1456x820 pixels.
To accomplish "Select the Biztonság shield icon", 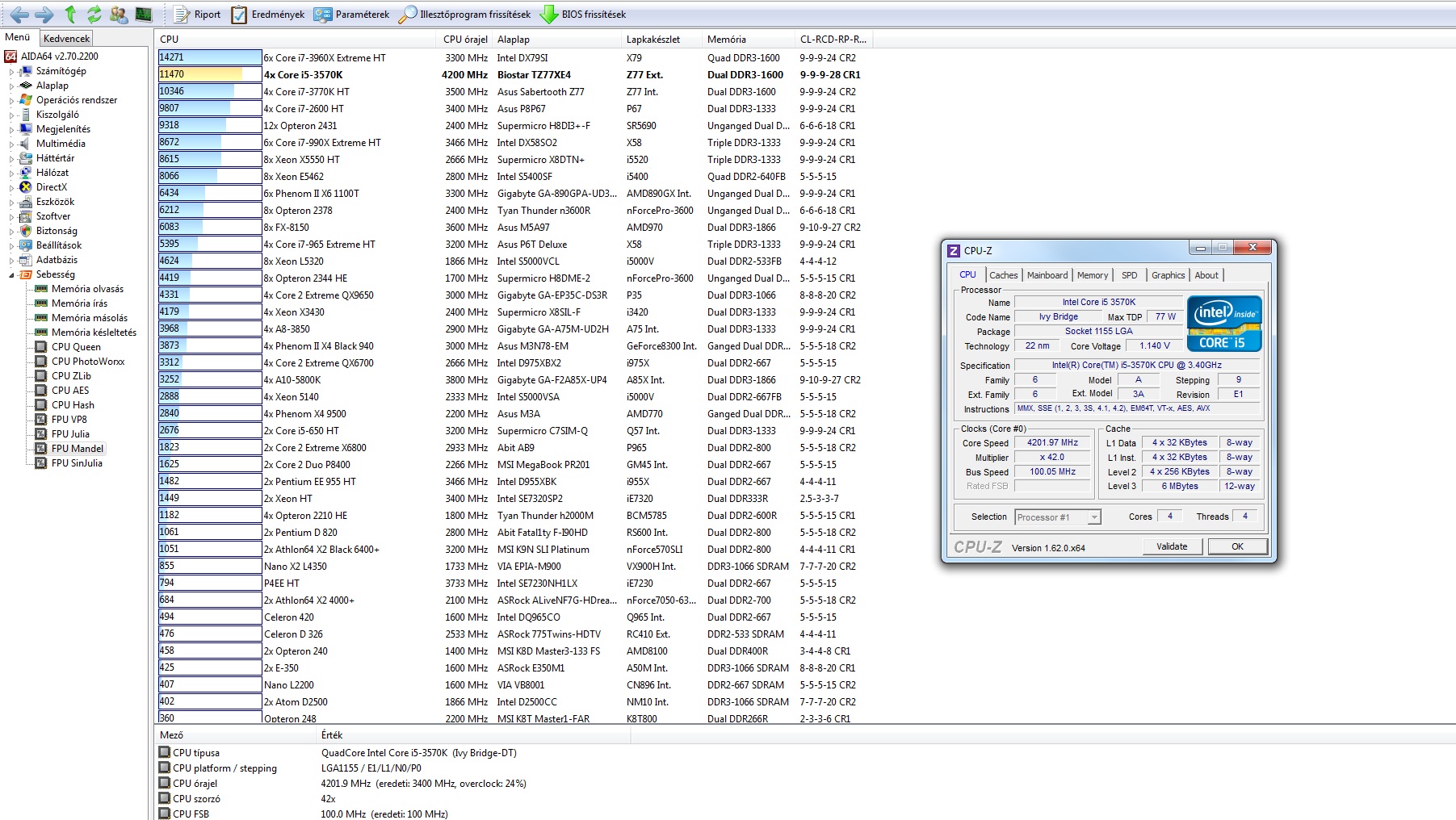I will pyautogui.click(x=26, y=231).
